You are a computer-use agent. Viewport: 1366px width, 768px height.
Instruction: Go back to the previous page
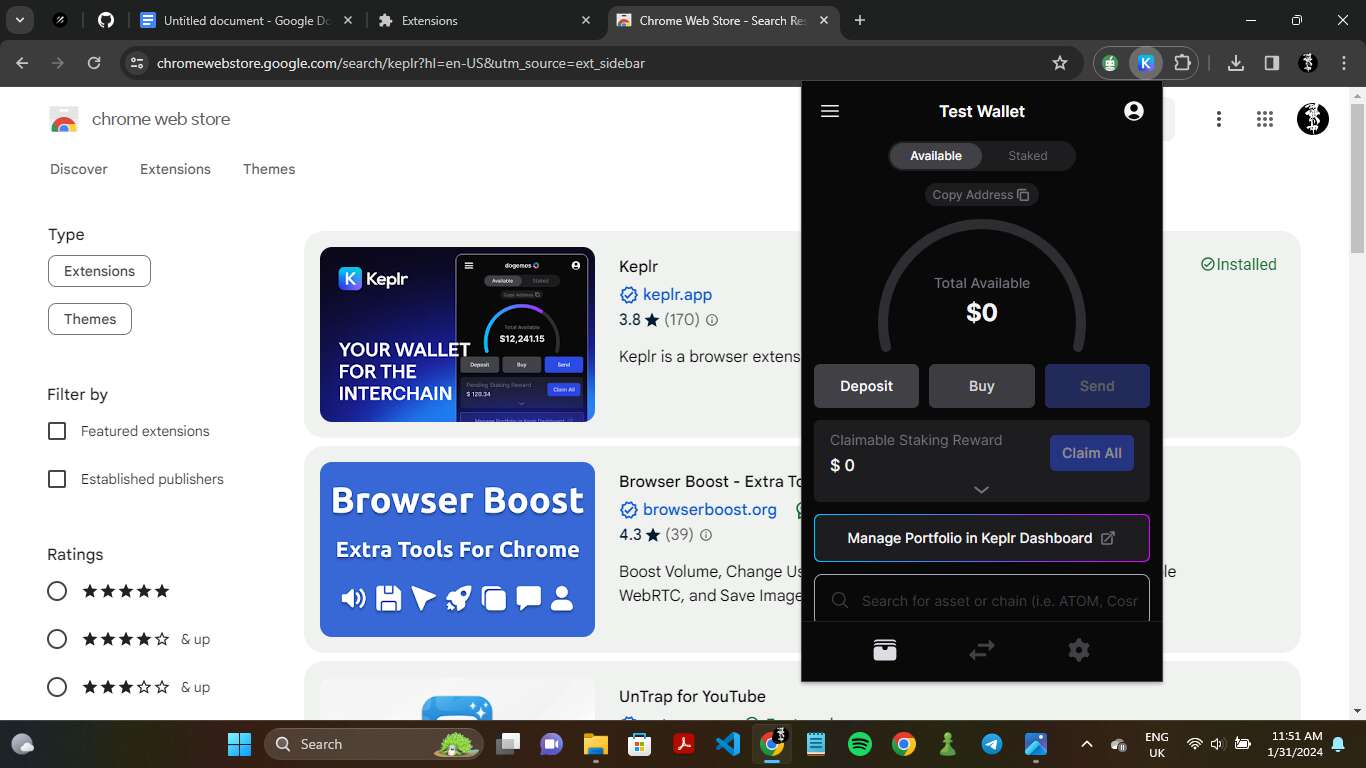coord(23,63)
